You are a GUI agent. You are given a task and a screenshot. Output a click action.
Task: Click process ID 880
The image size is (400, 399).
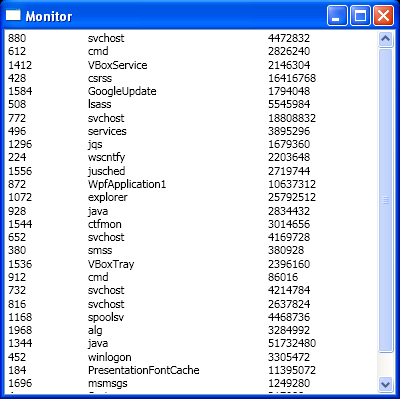click(x=17, y=38)
